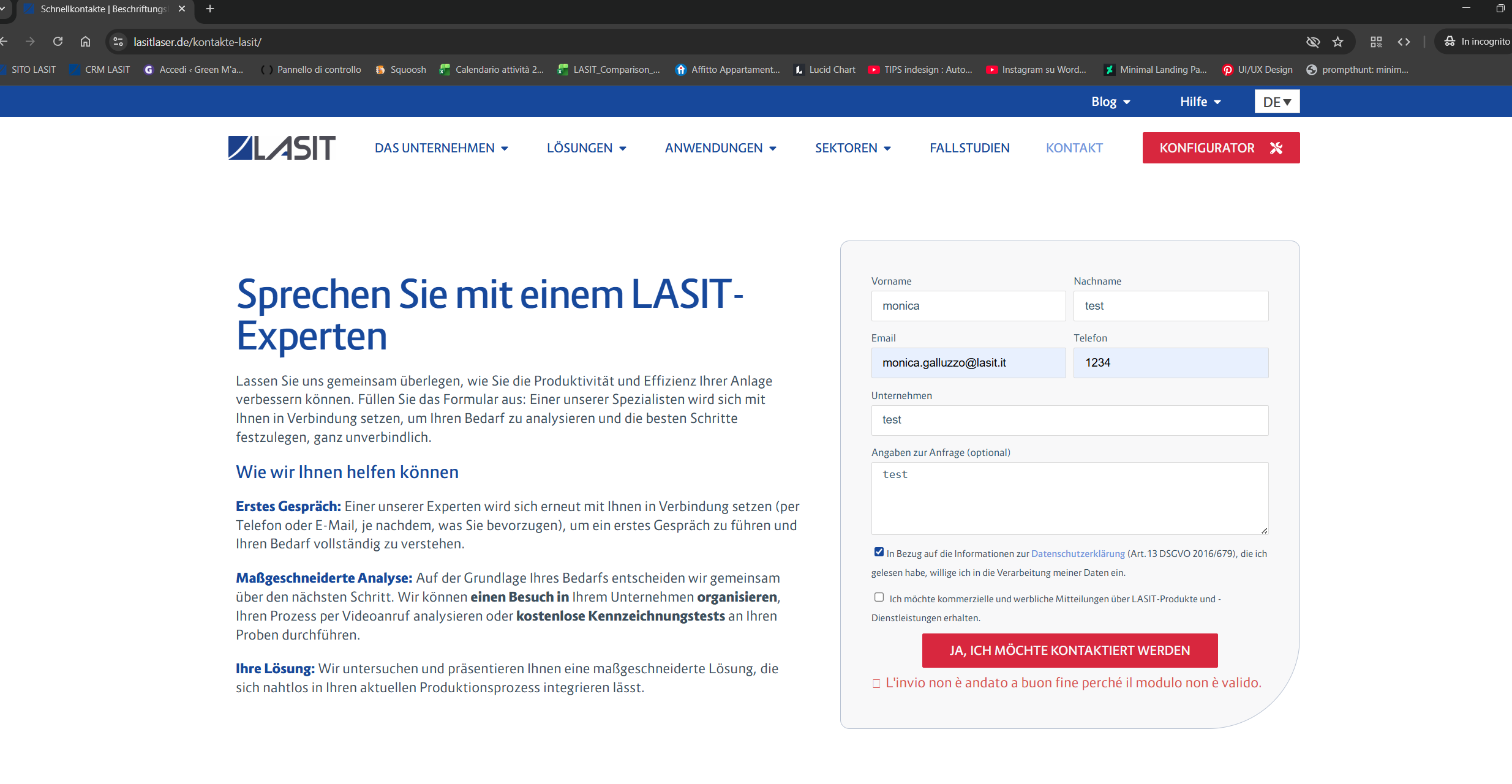Reload the page with the refresh icon
This screenshot has height=784, width=1512.
click(58, 42)
